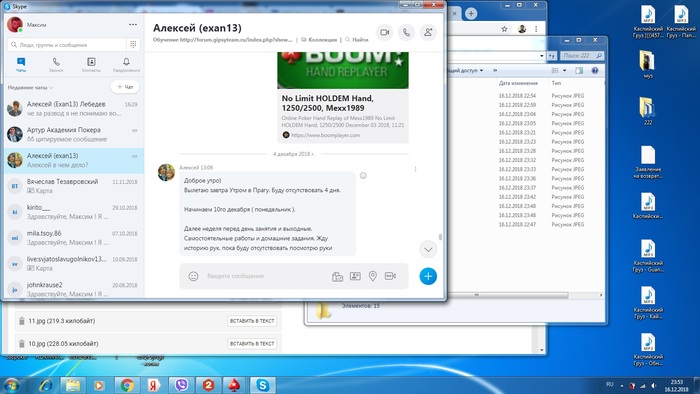
Task: Open the emoji picker
Action: click(193, 276)
